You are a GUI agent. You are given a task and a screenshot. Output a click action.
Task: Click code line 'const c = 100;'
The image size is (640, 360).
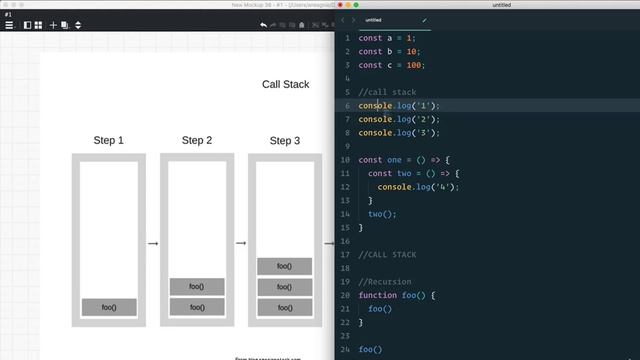pos(392,65)
